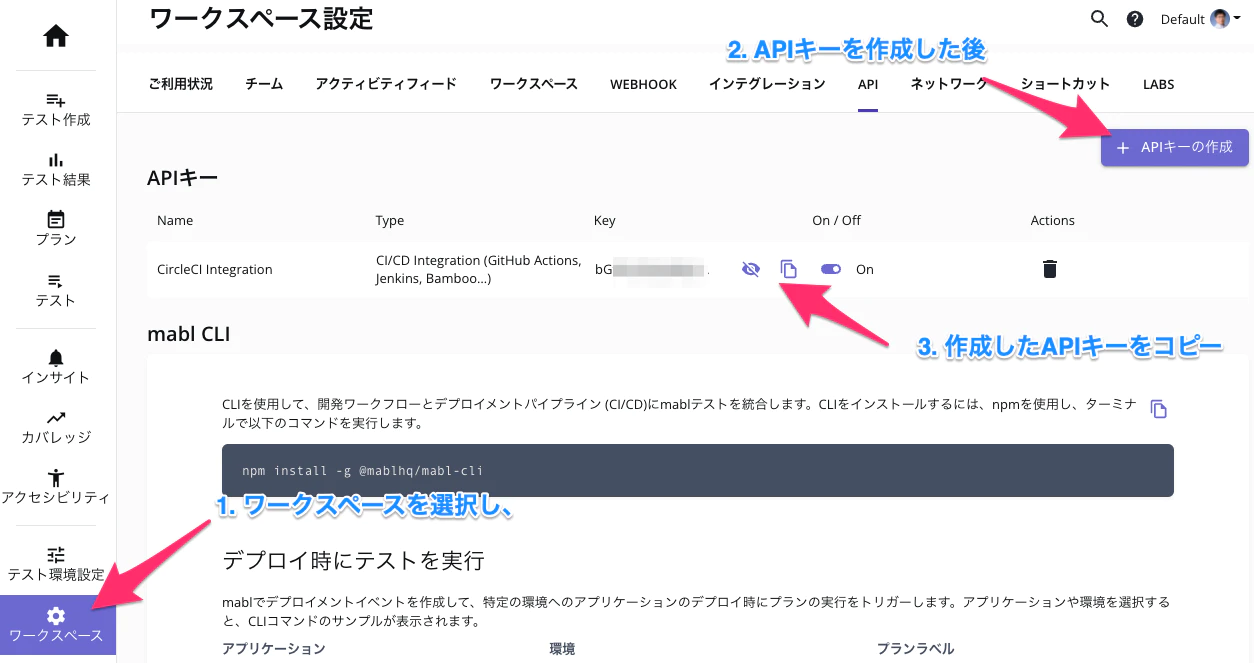Image resolution: width=1254 pixels, height=663 pixels.
Task: Copy the CircleCI Integration API key
Action: [789, 269]
